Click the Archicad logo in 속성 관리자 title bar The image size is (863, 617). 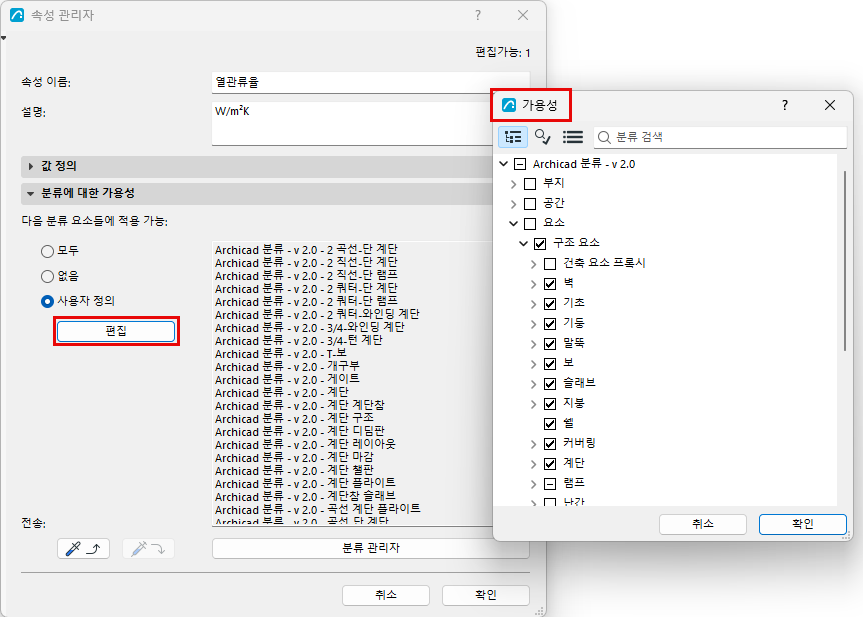tap(17, 15)
